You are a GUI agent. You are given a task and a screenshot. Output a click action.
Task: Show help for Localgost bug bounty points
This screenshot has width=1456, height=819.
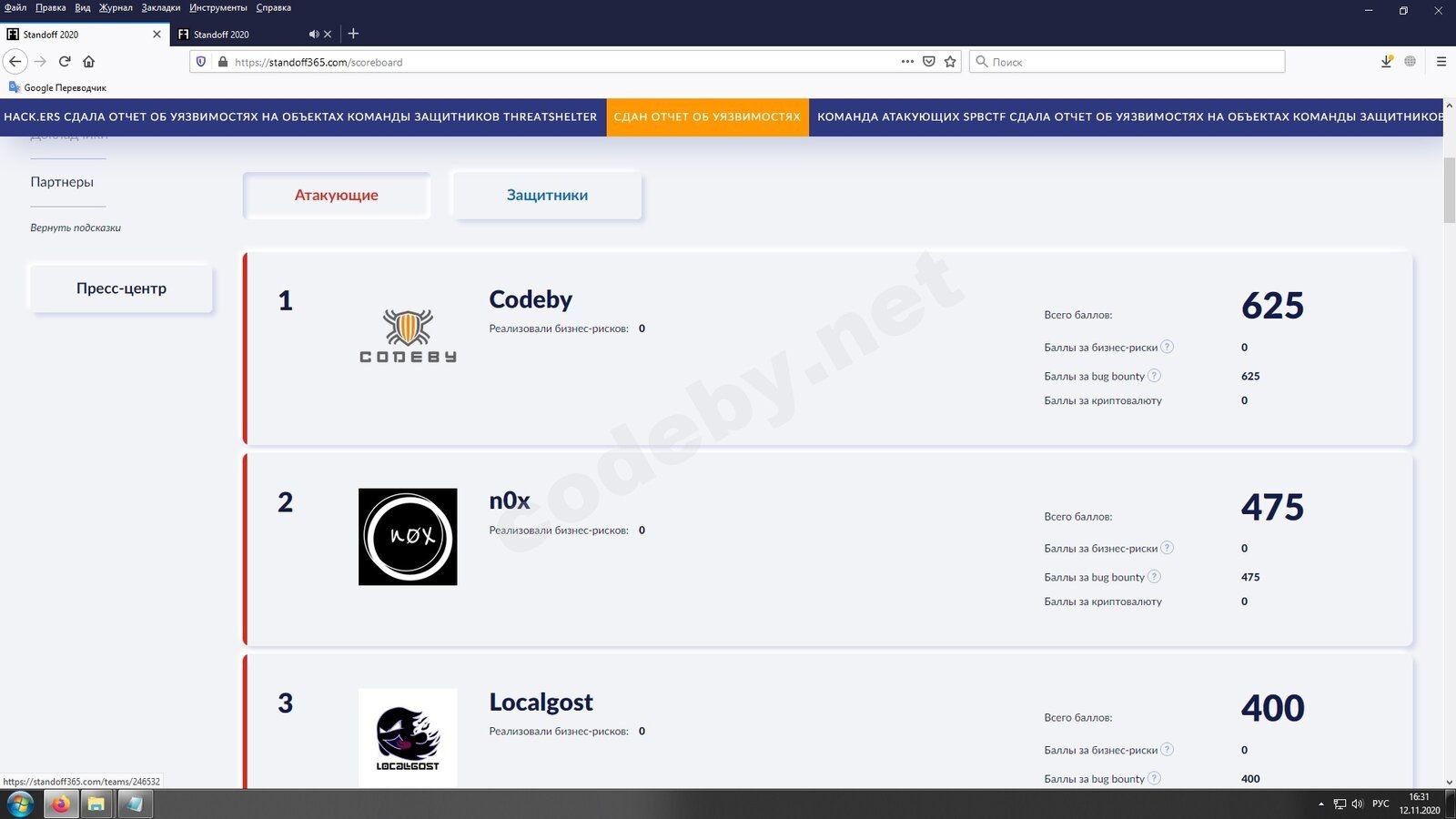coord(1154,778)
